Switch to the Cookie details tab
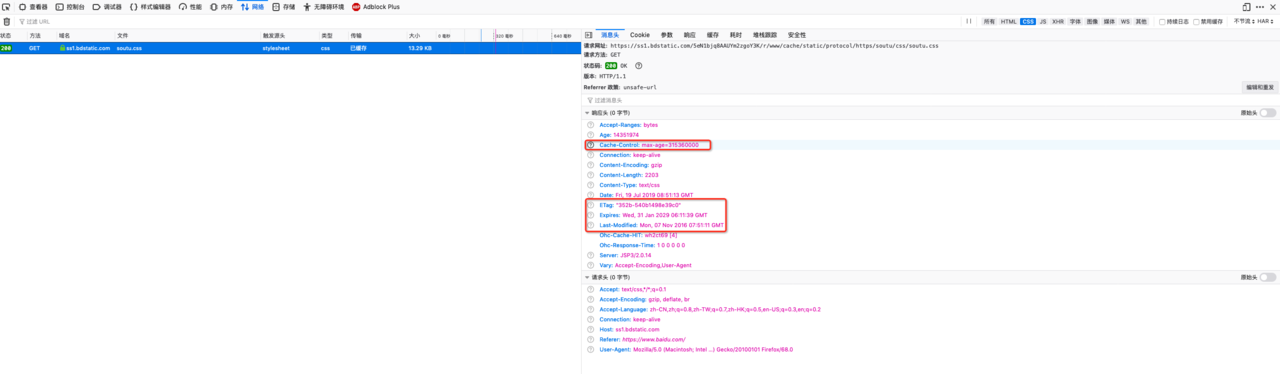The image size is (1280, 374). coord(639,35)
